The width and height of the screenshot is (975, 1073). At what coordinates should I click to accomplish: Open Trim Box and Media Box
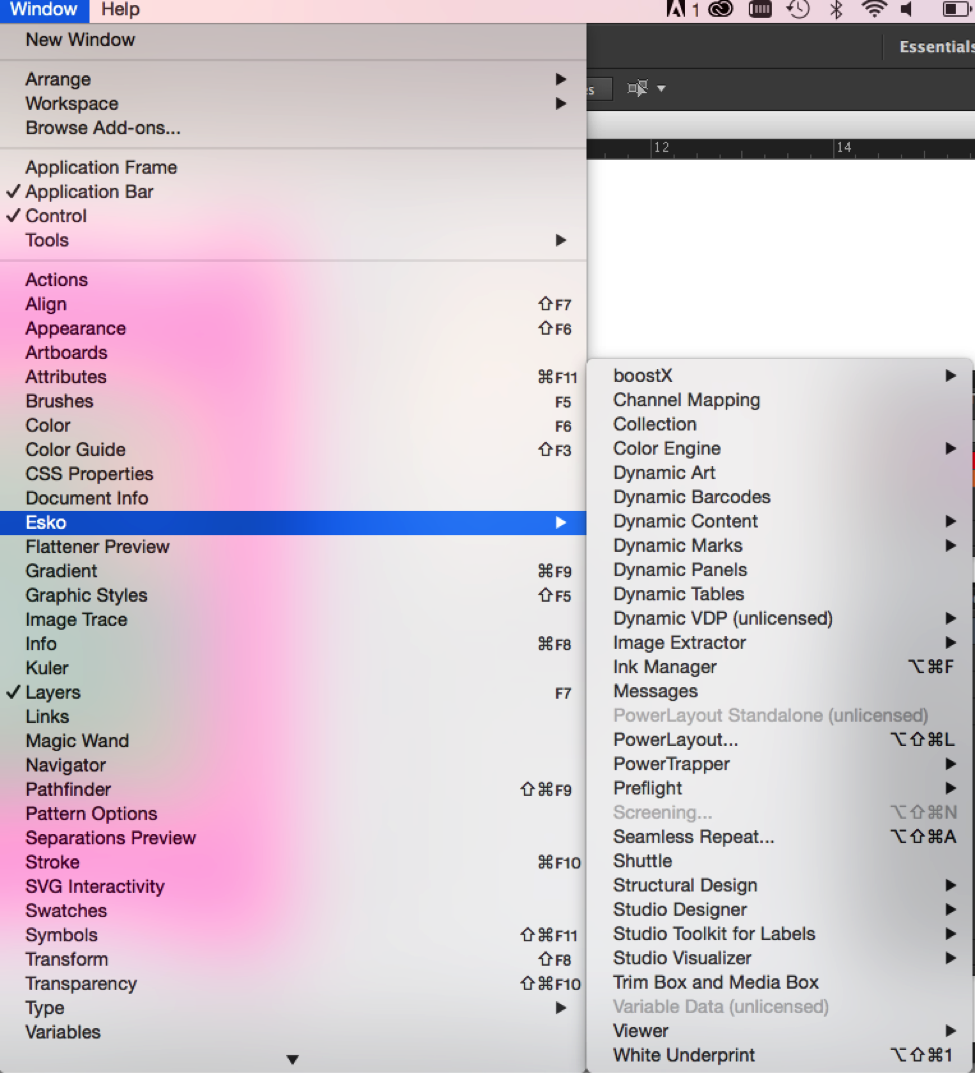tap(780, 983)
